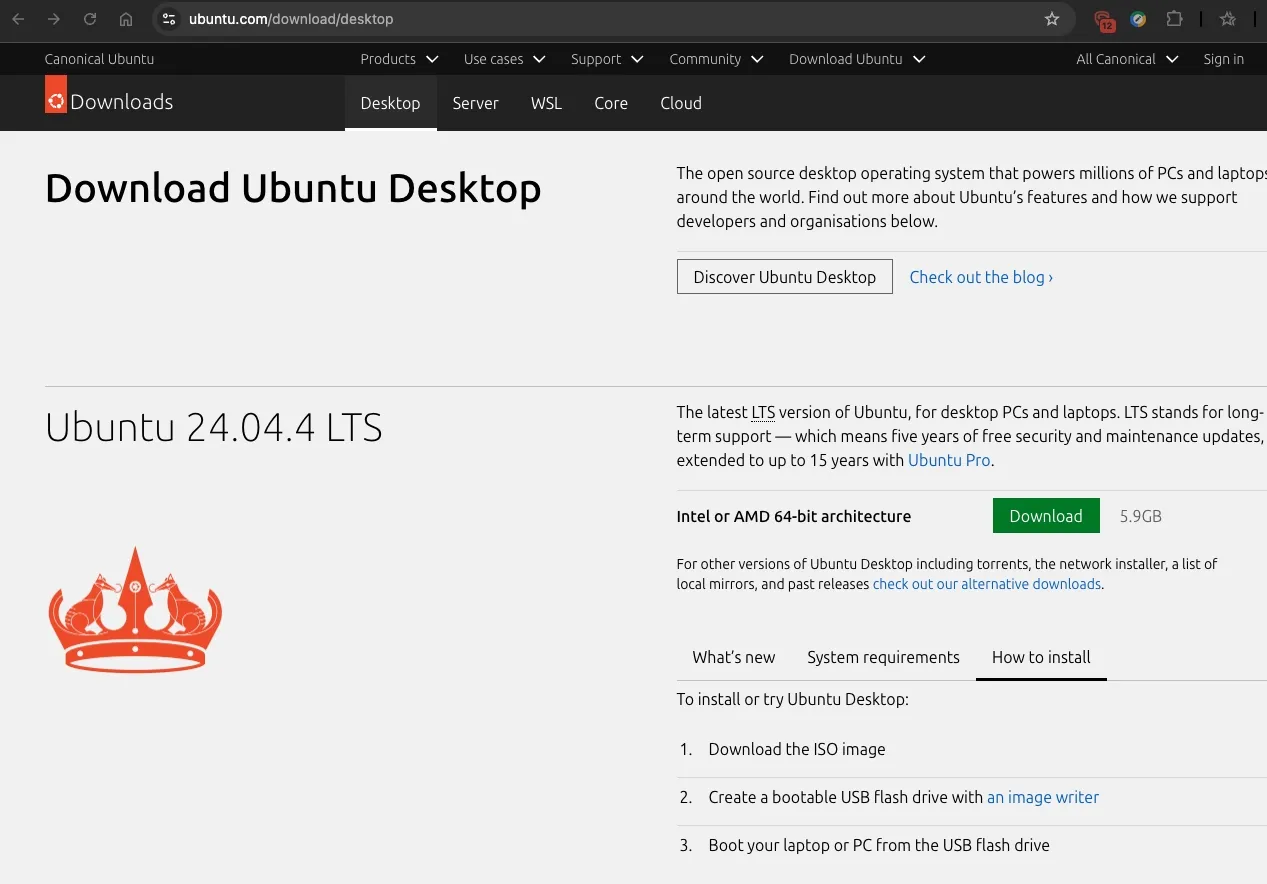The image size is (1267, 884).
Task: Open the Check out the blog link
Action: coord(981,277)
